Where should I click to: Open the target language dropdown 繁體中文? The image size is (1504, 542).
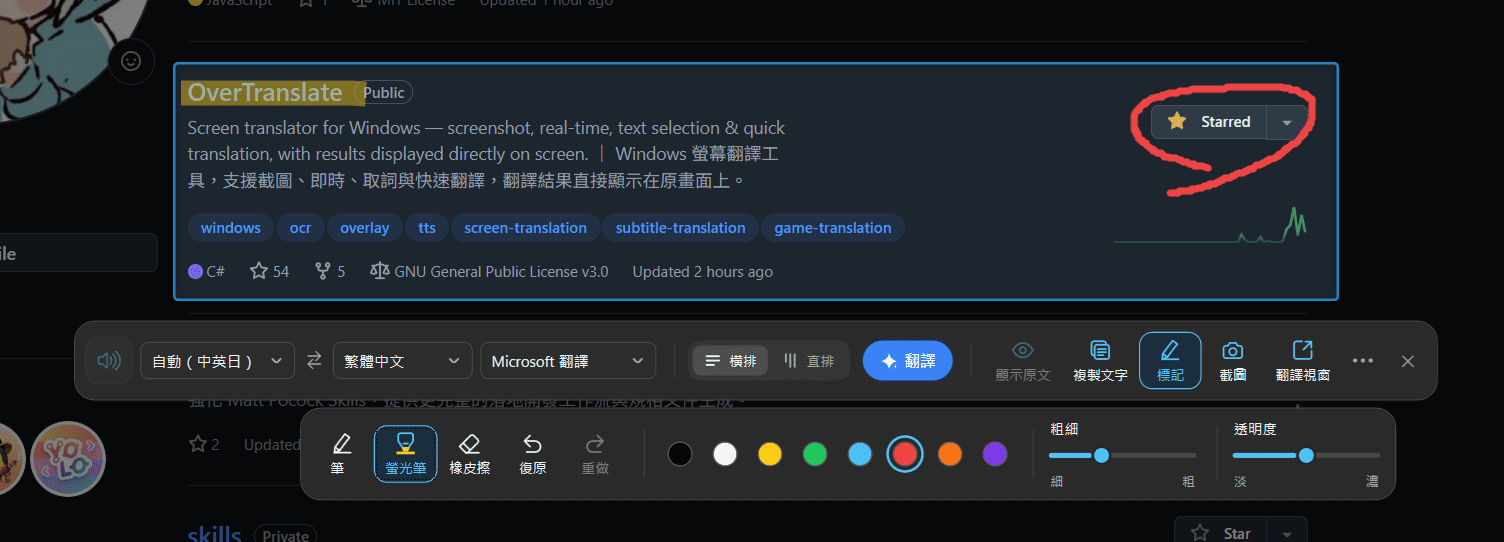[402, 361]
